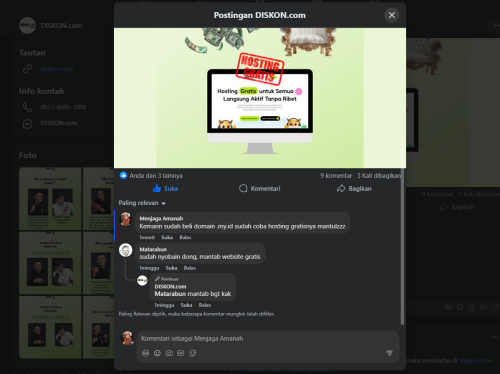500x374 pixels.
Task: Open the Menjaga Amanah commenter name link
Action: [x=161, y=219]
